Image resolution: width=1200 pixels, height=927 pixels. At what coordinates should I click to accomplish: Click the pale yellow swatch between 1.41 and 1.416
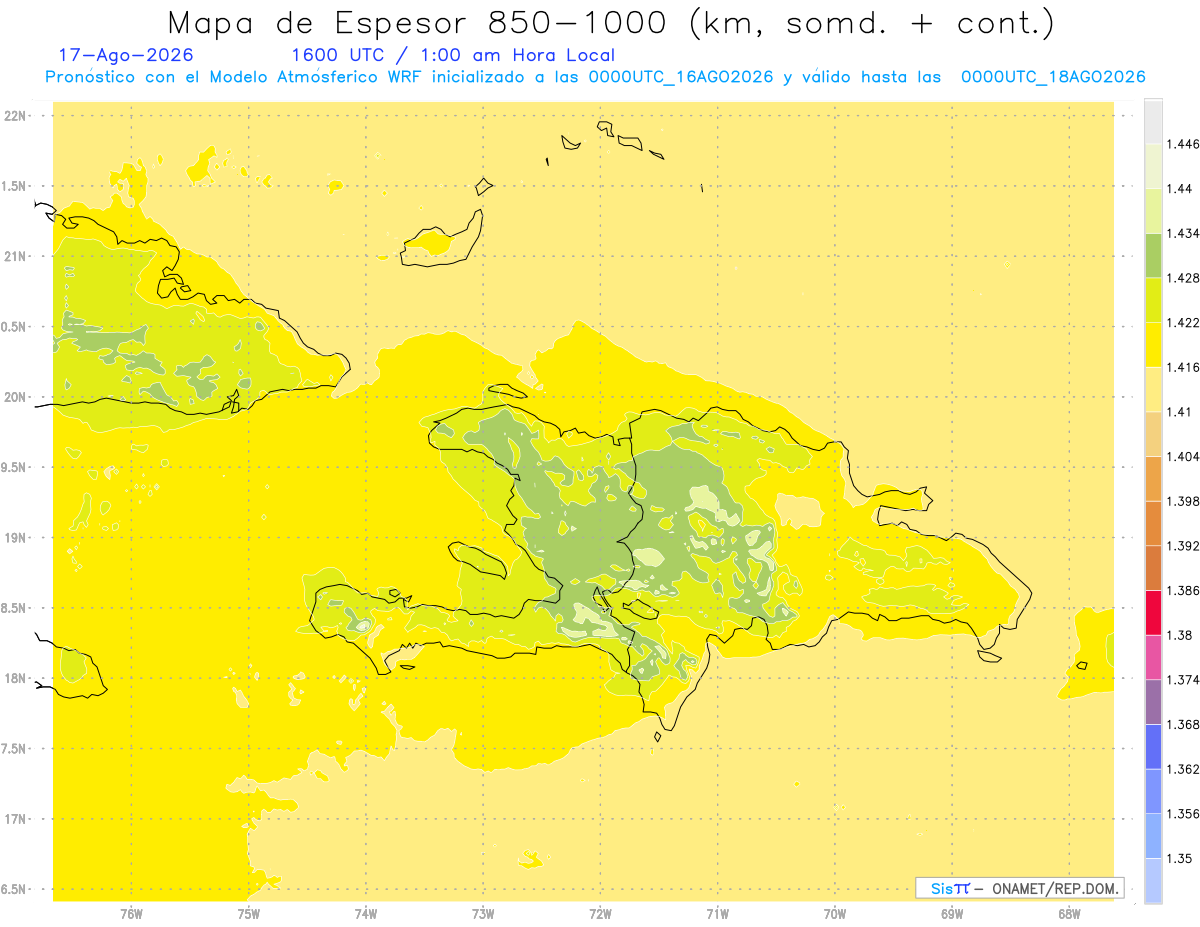pyautogui.click(x=1153, y=389)
